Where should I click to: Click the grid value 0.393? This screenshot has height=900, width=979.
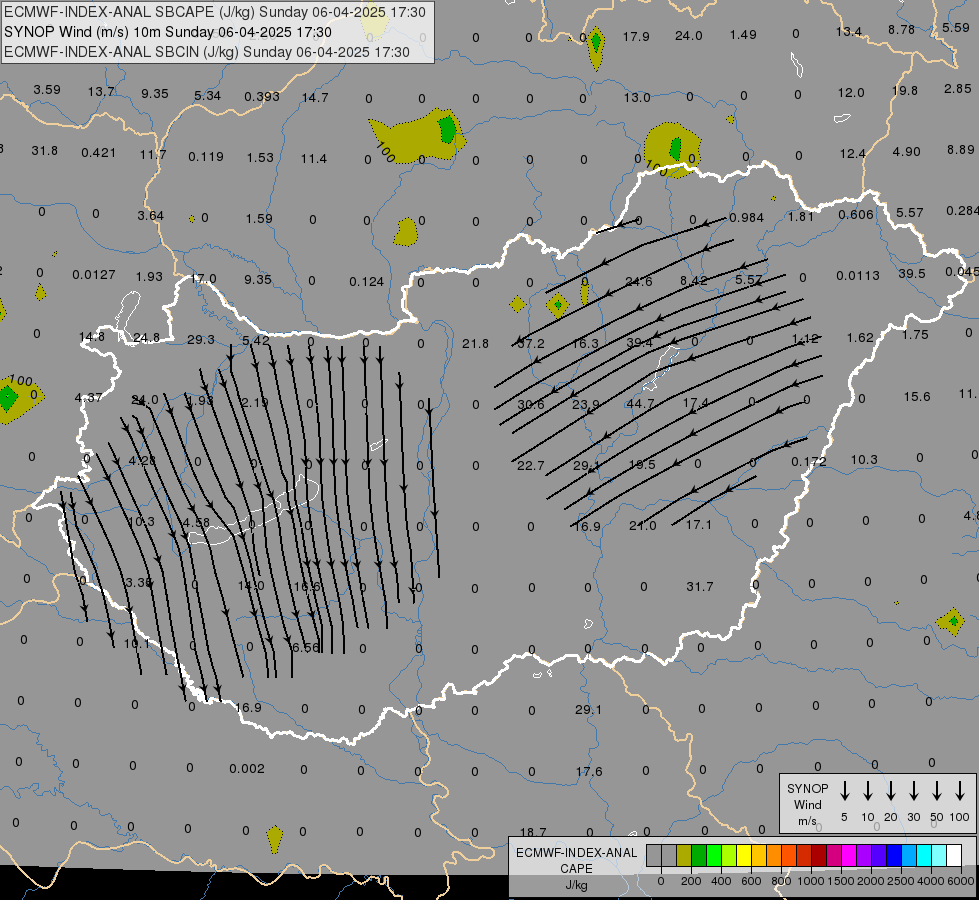(262, 96)
